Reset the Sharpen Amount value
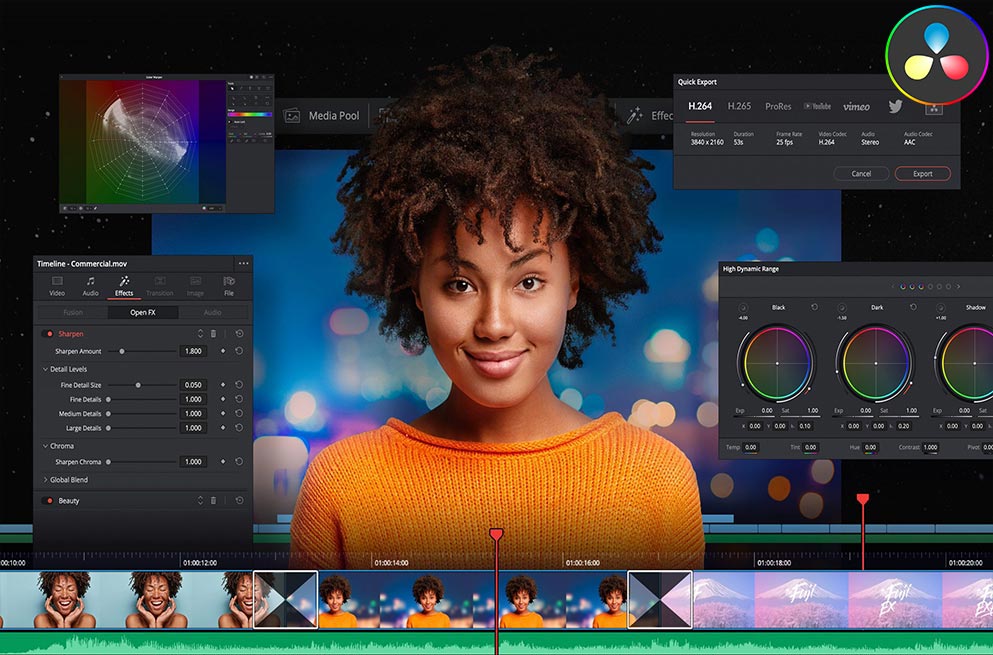993x655 pixels. point(239,352)
